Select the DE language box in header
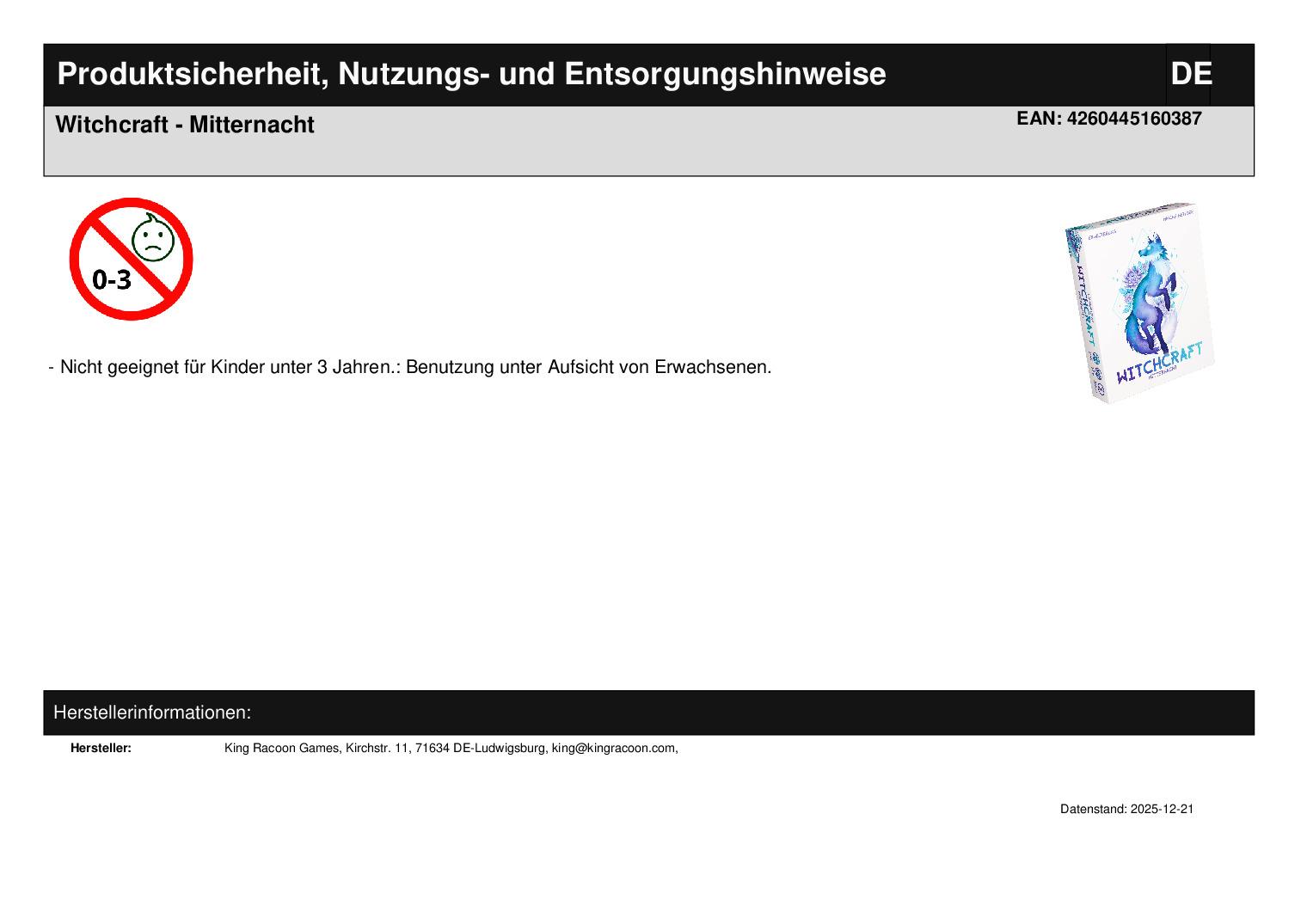Image resolution: width=1307 pixels, height=924 pixels. tap(1190, 75)
